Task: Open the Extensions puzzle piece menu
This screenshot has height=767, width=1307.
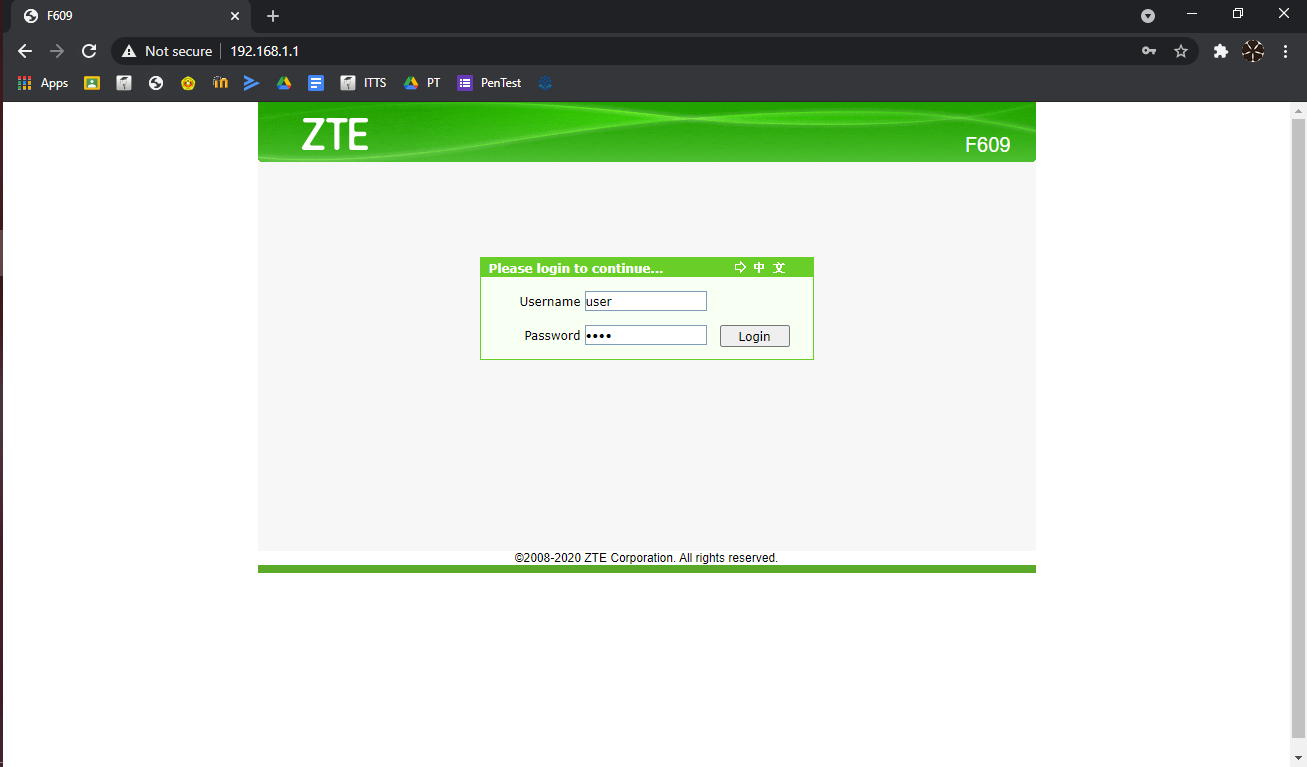Action: [1220, 51]
